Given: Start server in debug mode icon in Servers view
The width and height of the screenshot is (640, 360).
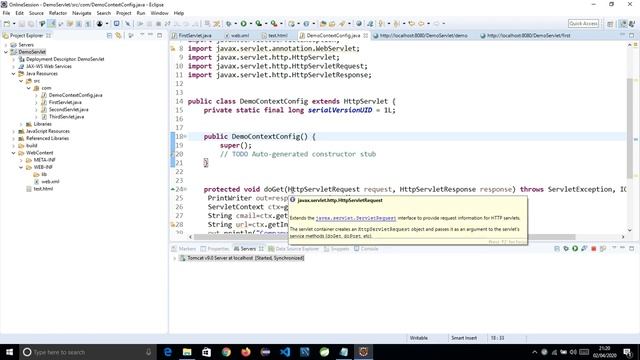Looking at the screenshot, I should pos(566,249).
